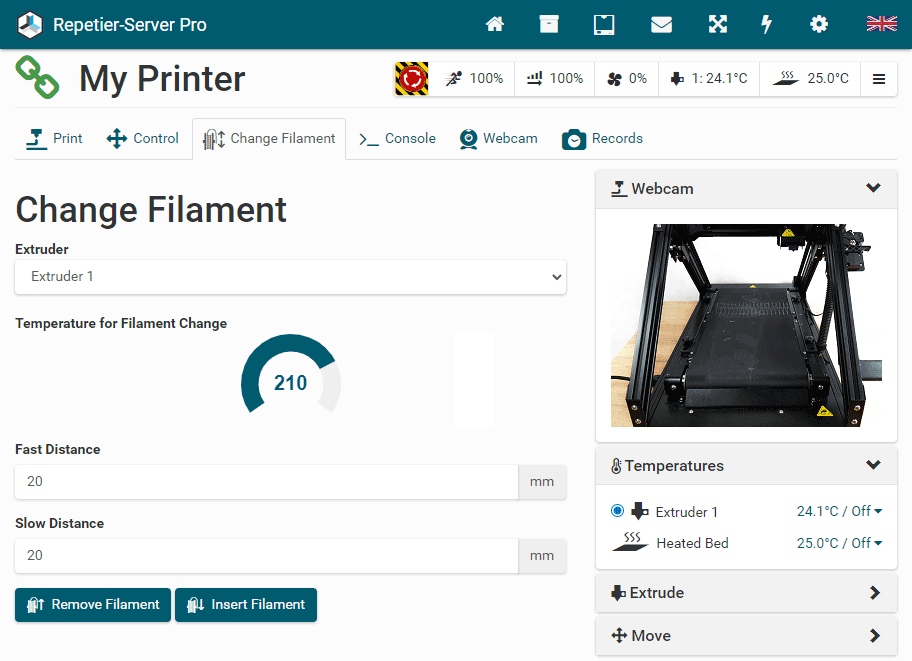This screenshot has width=912, height=661.
Task: Select the Extruder 1 radio button
Action: pyautogui.click(x=617, y=511)
